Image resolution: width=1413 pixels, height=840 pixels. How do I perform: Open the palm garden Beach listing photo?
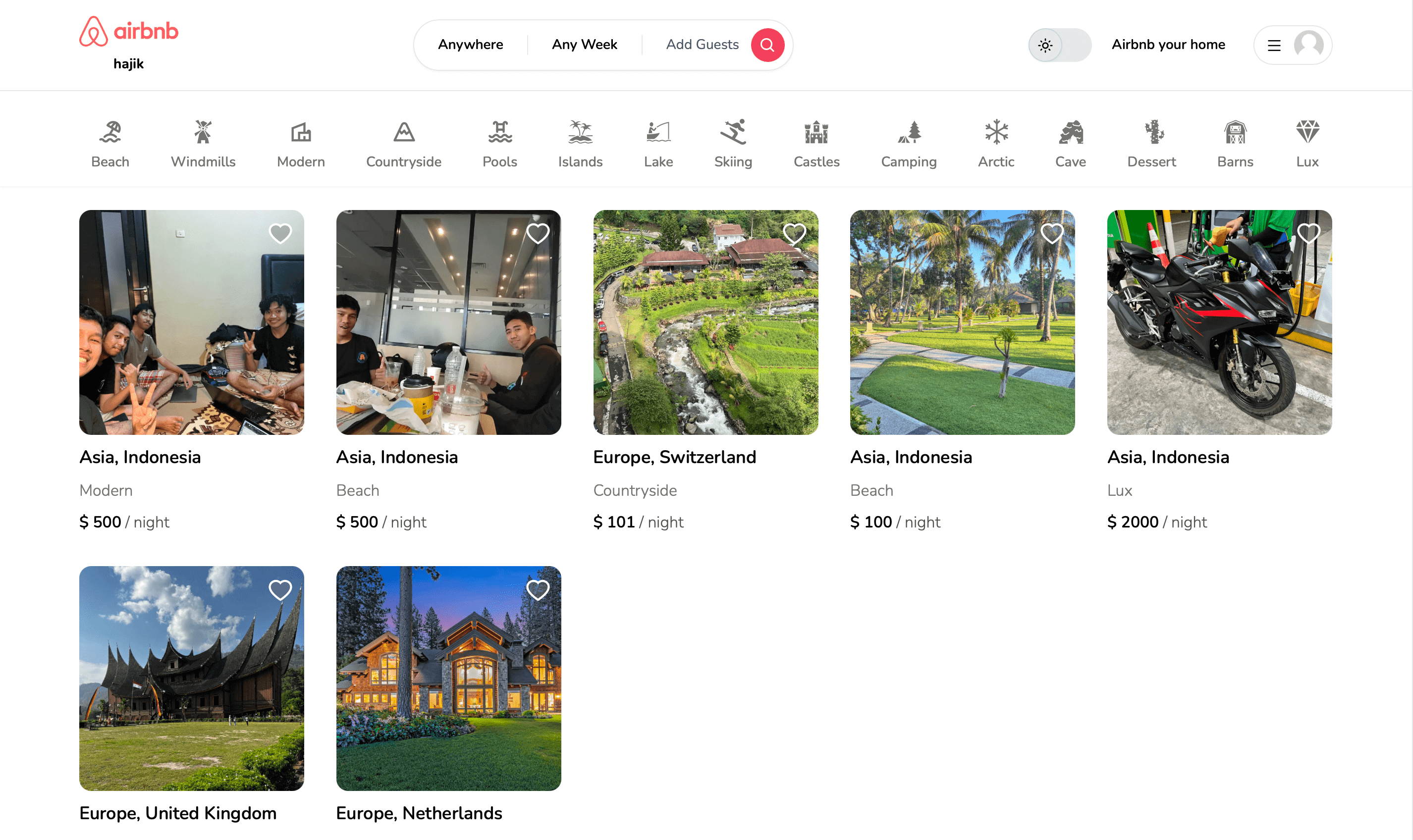click(x=962, y=322)
